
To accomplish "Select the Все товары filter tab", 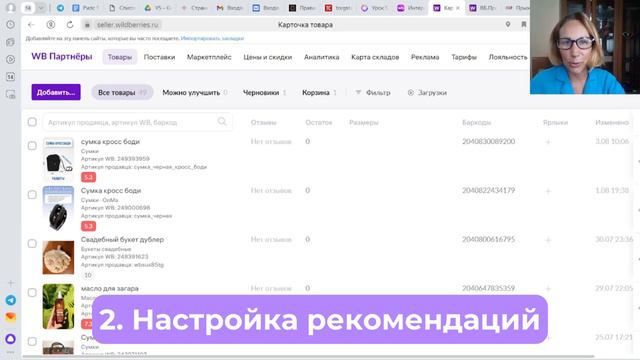I will [122, 93].
